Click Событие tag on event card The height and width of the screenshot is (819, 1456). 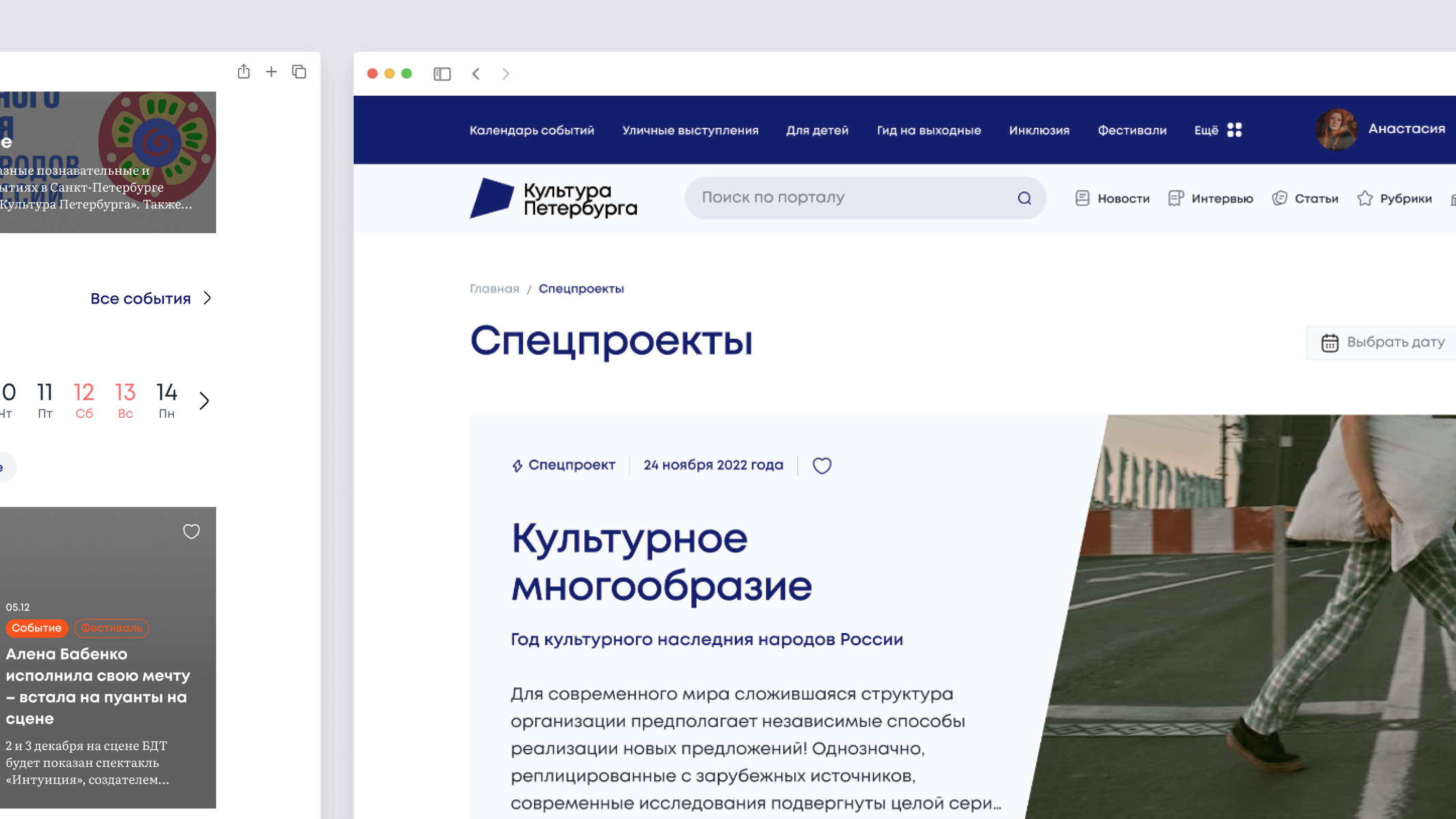[x=37, y=628]
